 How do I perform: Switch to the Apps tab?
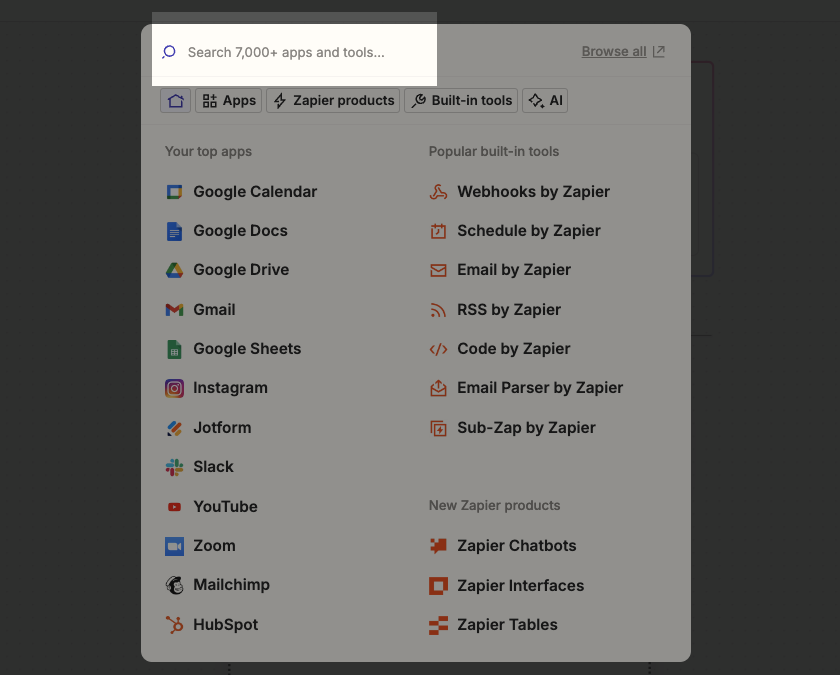tap(228, 101)
